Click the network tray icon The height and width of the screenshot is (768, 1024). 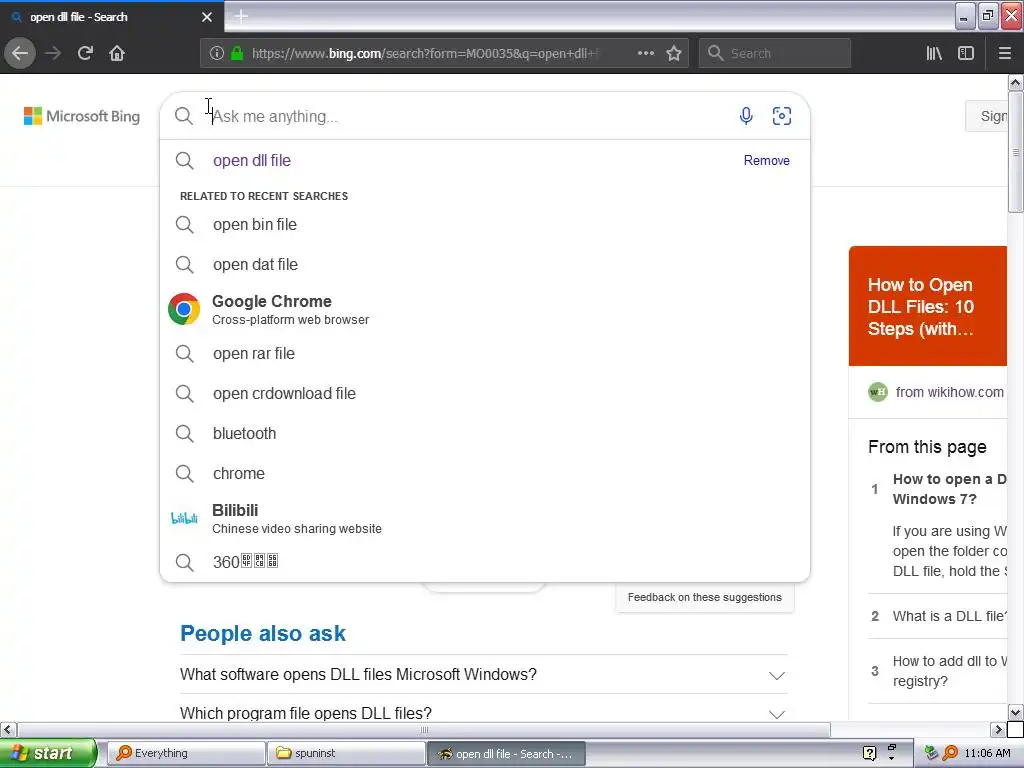(931, 754)
